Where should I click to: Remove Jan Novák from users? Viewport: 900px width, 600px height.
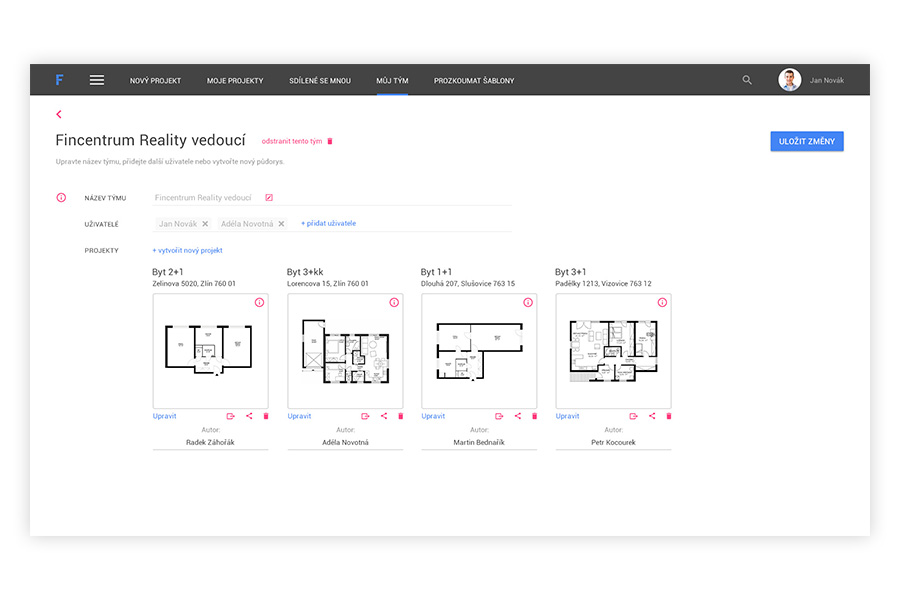205,224
